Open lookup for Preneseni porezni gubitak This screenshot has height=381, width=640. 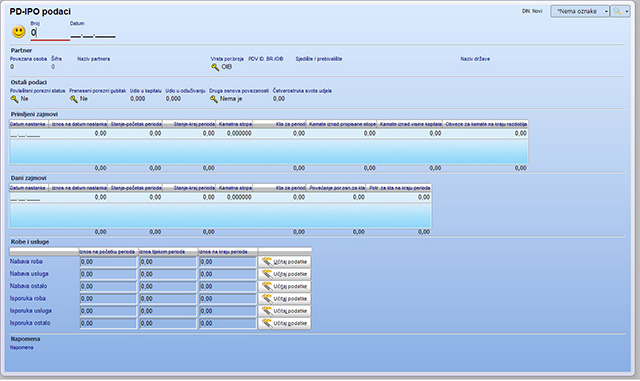click(x=74, y=99)
